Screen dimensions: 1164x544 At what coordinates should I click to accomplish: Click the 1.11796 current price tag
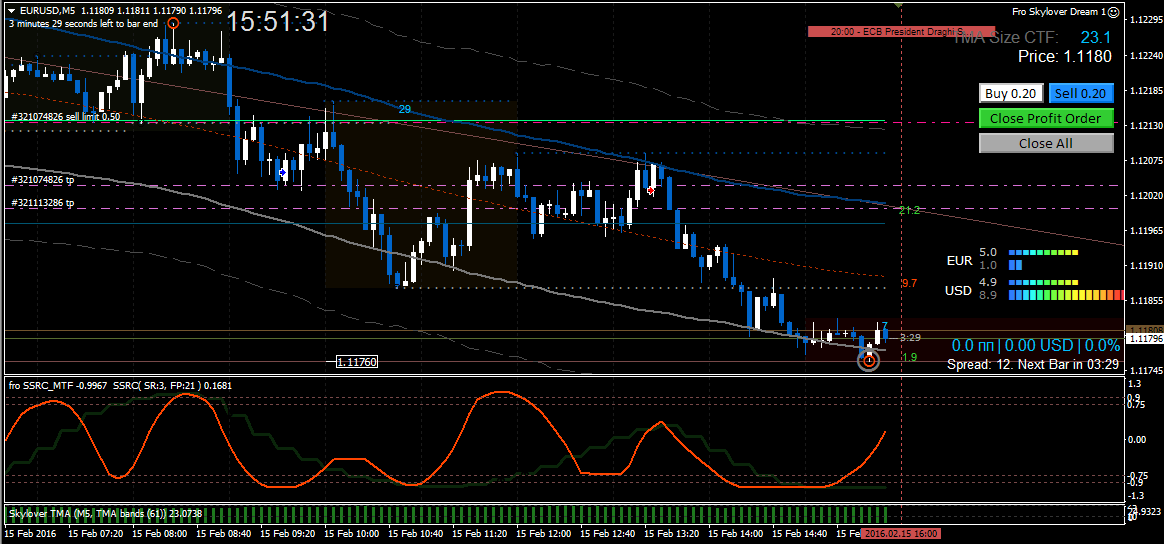[x=1145, y=338]
